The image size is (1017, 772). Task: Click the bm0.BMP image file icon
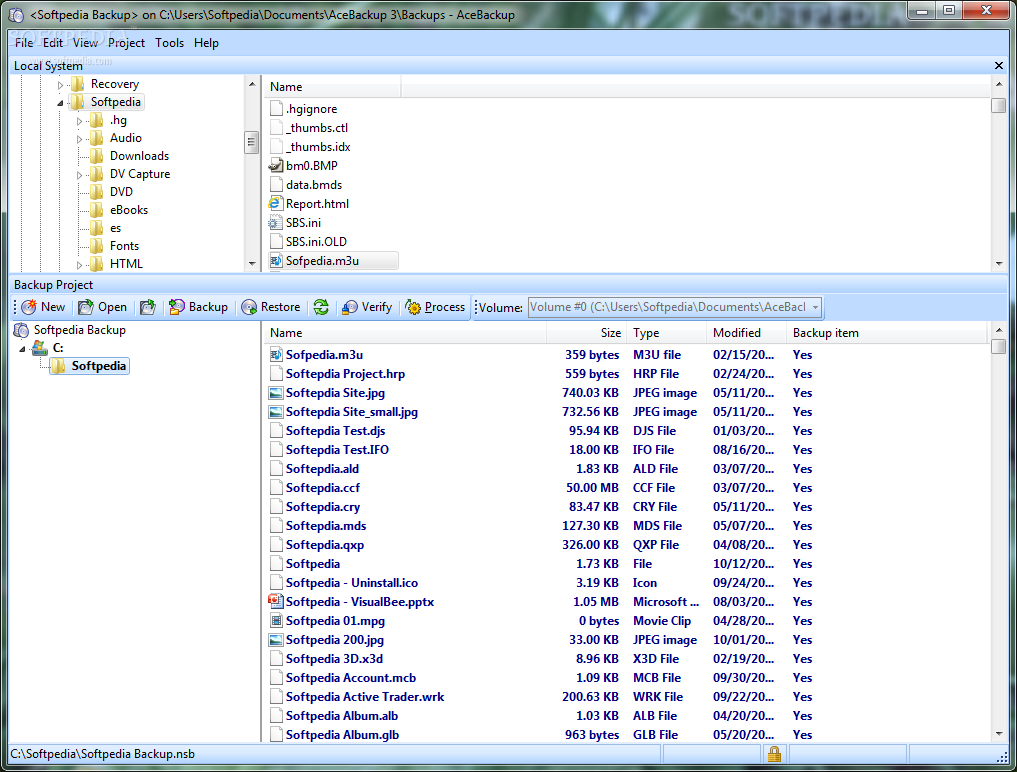tap(276, 165)
